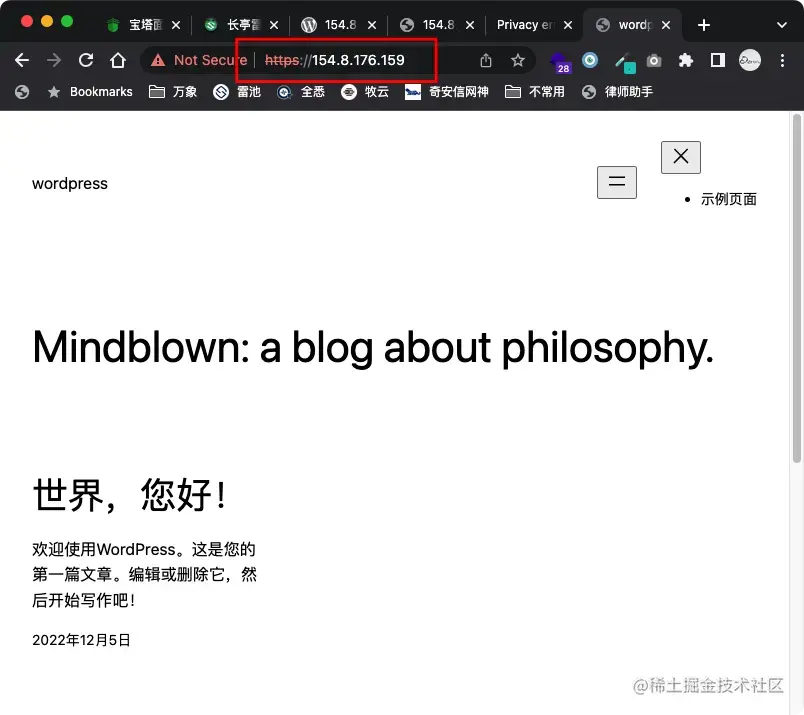Viewport: 804px width, 715px height.
Task: Close the Privacy error tab
Action: [x=568, y=25]
